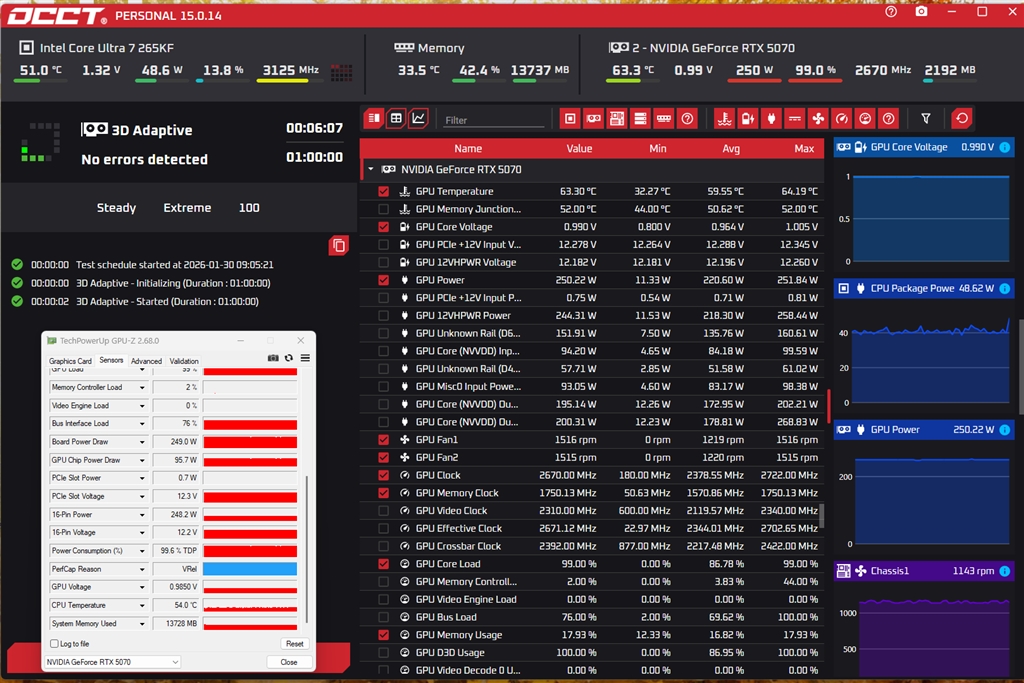Click the Filter text input field
This screenshot has width=1024, height=683.
tap(492, 120)
